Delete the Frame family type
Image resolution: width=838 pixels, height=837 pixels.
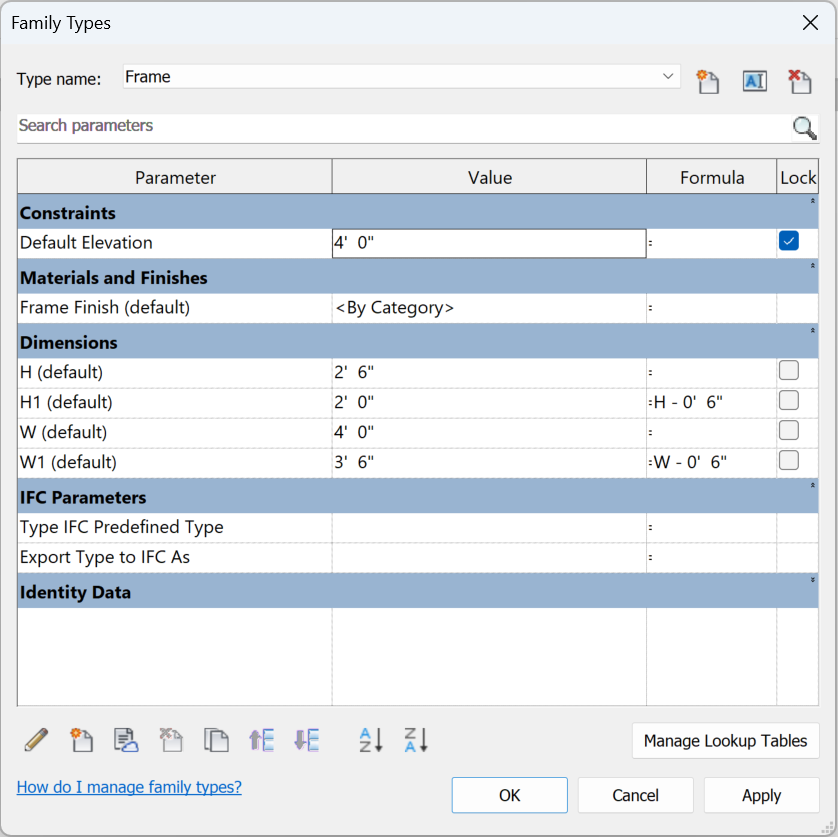coord(799,81)
